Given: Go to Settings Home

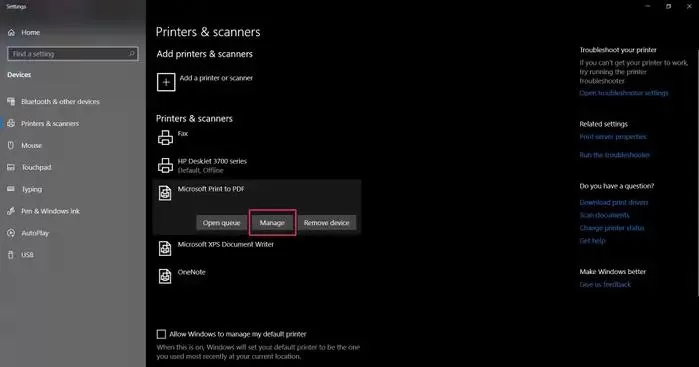Looking at the screenshot, I should [x=30, y=33].
